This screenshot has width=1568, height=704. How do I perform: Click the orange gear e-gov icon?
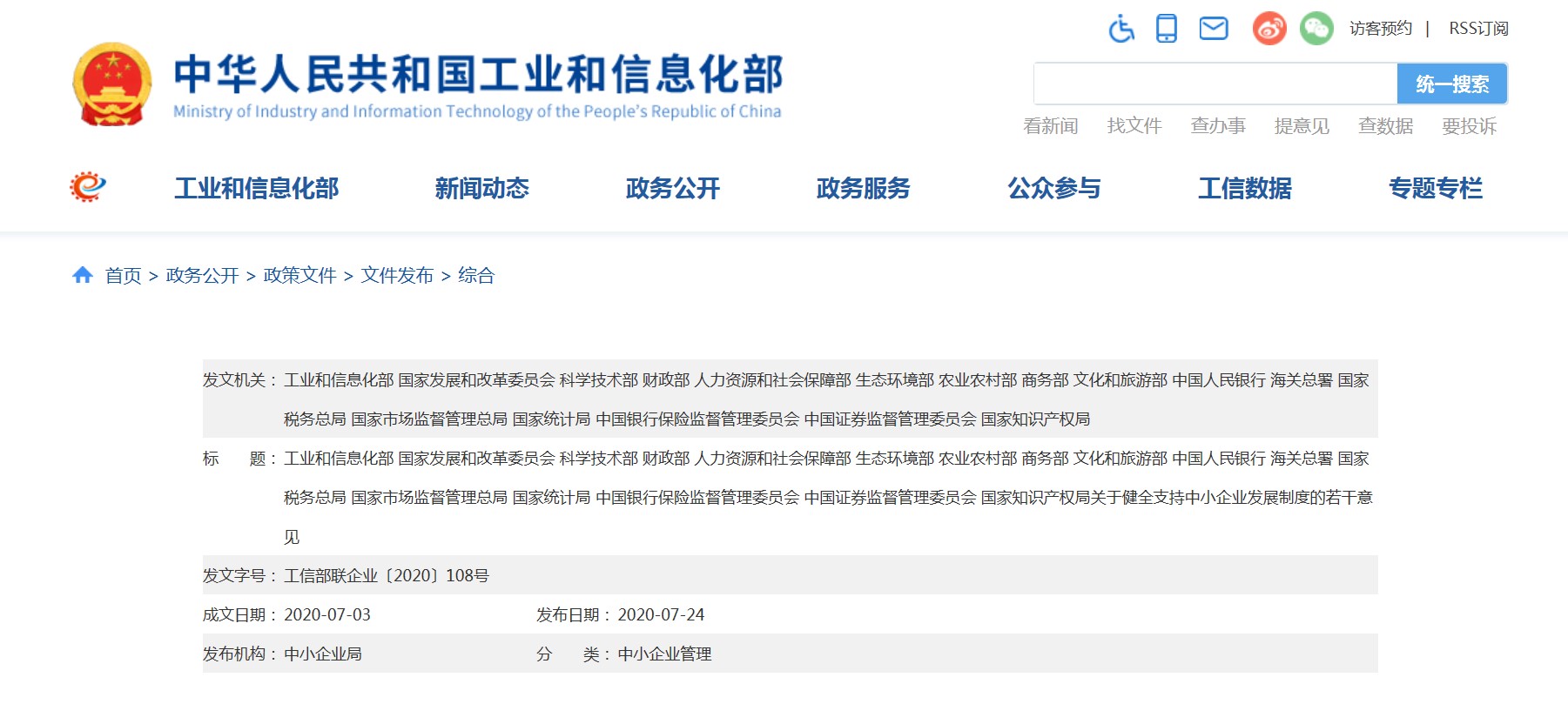click(88, 187)
